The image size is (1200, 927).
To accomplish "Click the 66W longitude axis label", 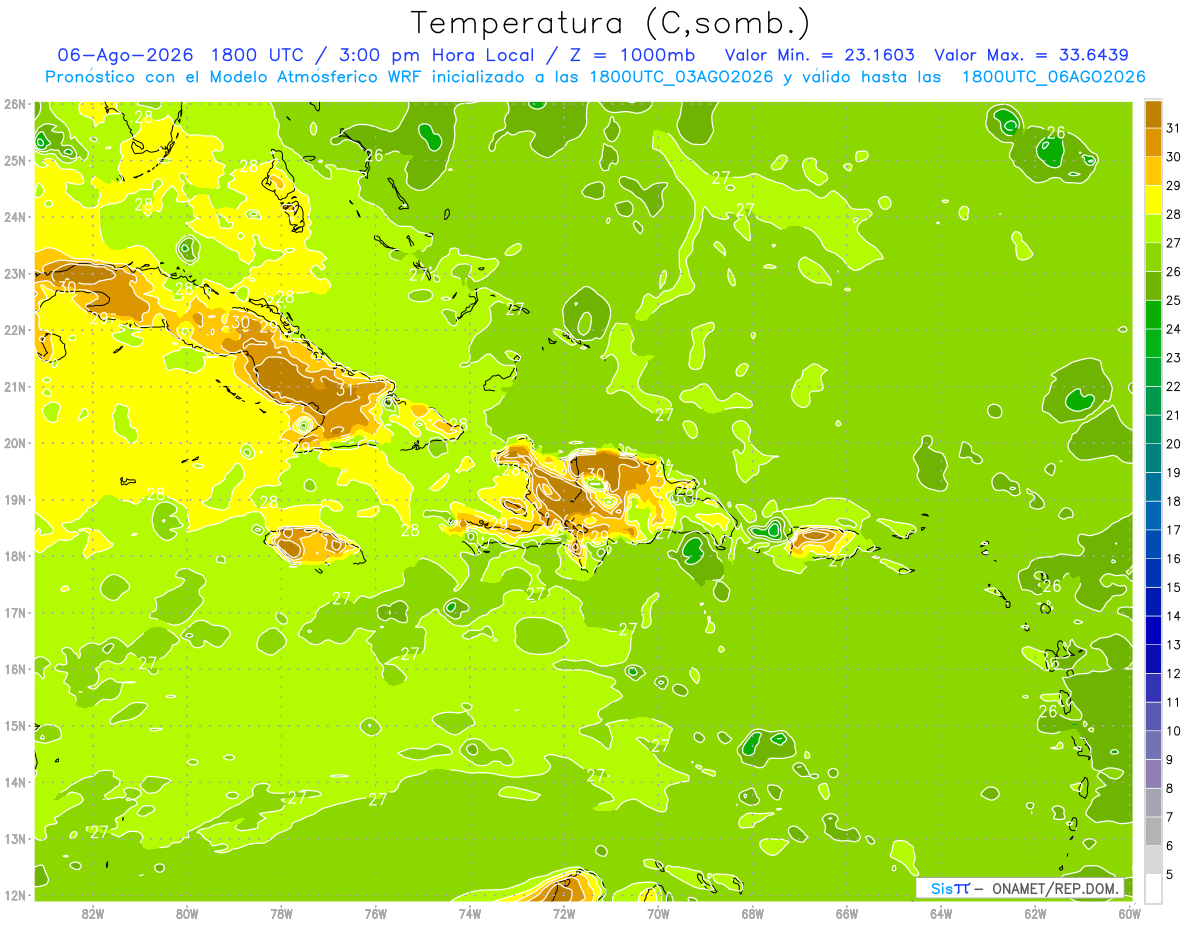I will point(847,912).
